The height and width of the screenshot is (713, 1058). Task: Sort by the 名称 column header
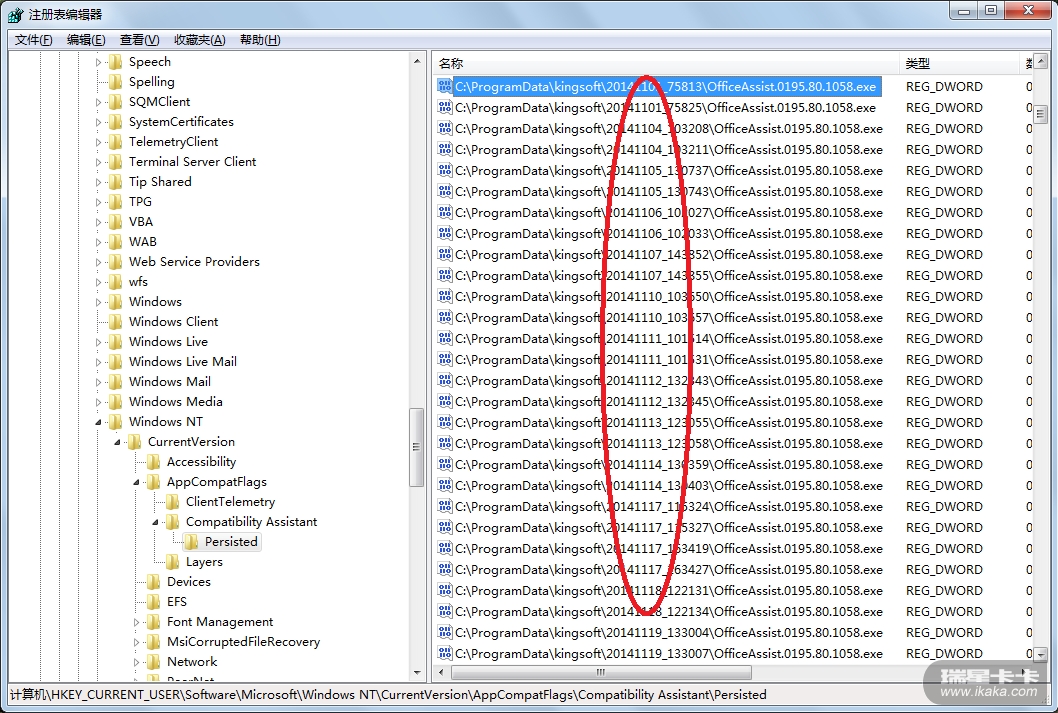[665, 63]
